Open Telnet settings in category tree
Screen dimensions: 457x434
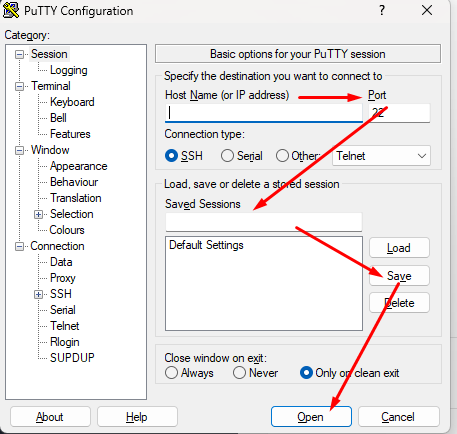(x=65, y=326)
